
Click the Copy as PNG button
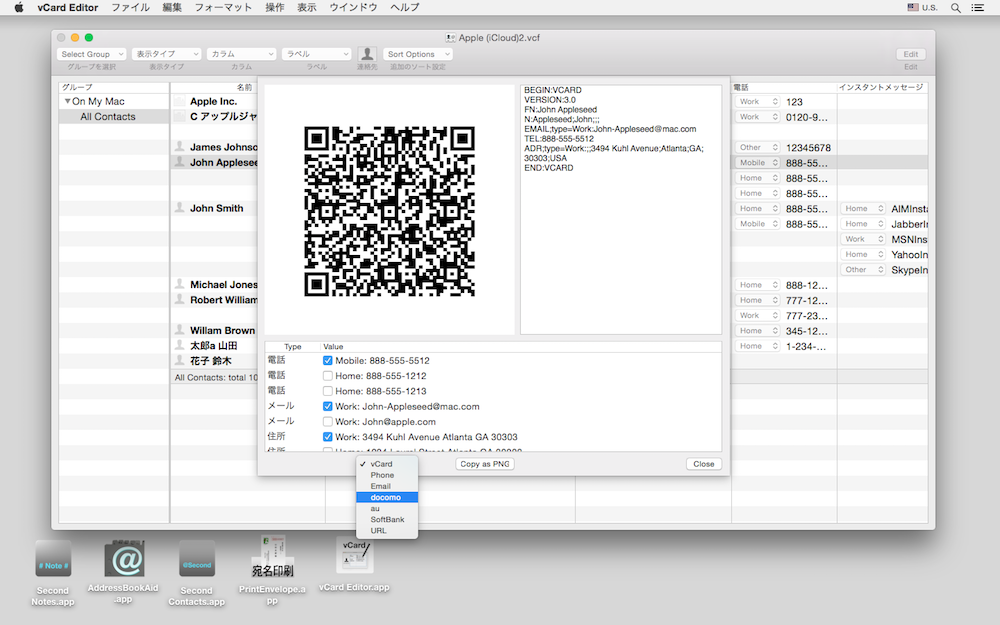pyautogui.click(x=485, y=464)
